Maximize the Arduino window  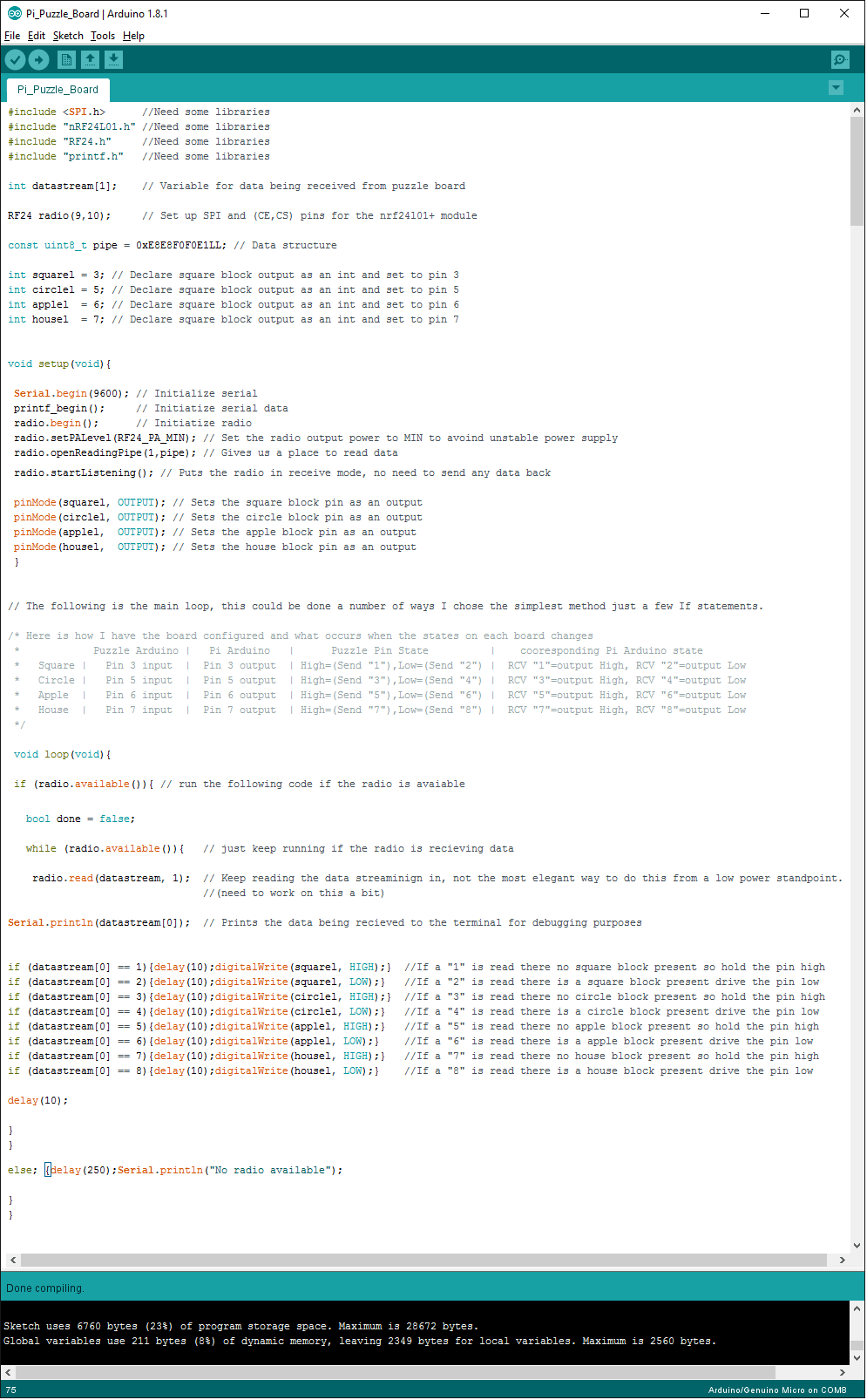[x=804, y=13]
